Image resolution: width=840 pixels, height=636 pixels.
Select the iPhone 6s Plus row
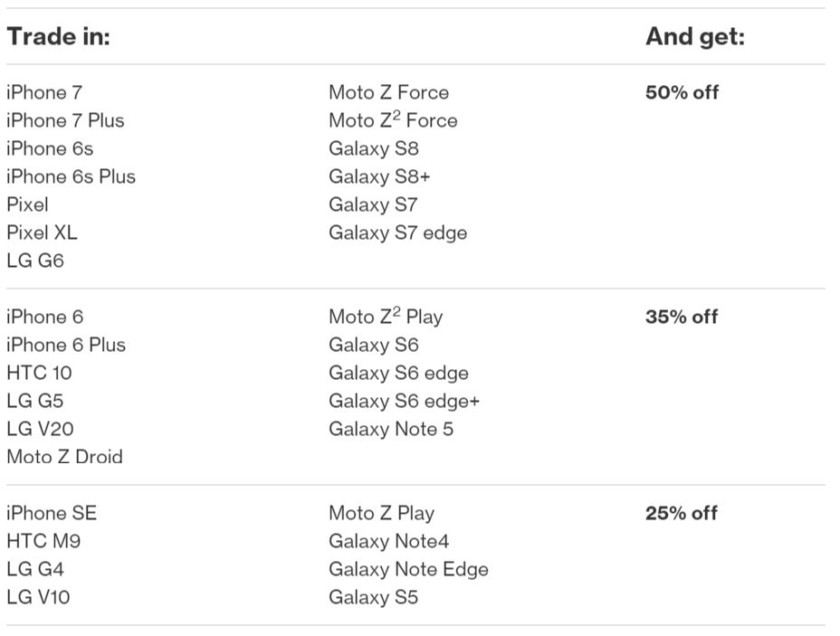pos(71,176)
